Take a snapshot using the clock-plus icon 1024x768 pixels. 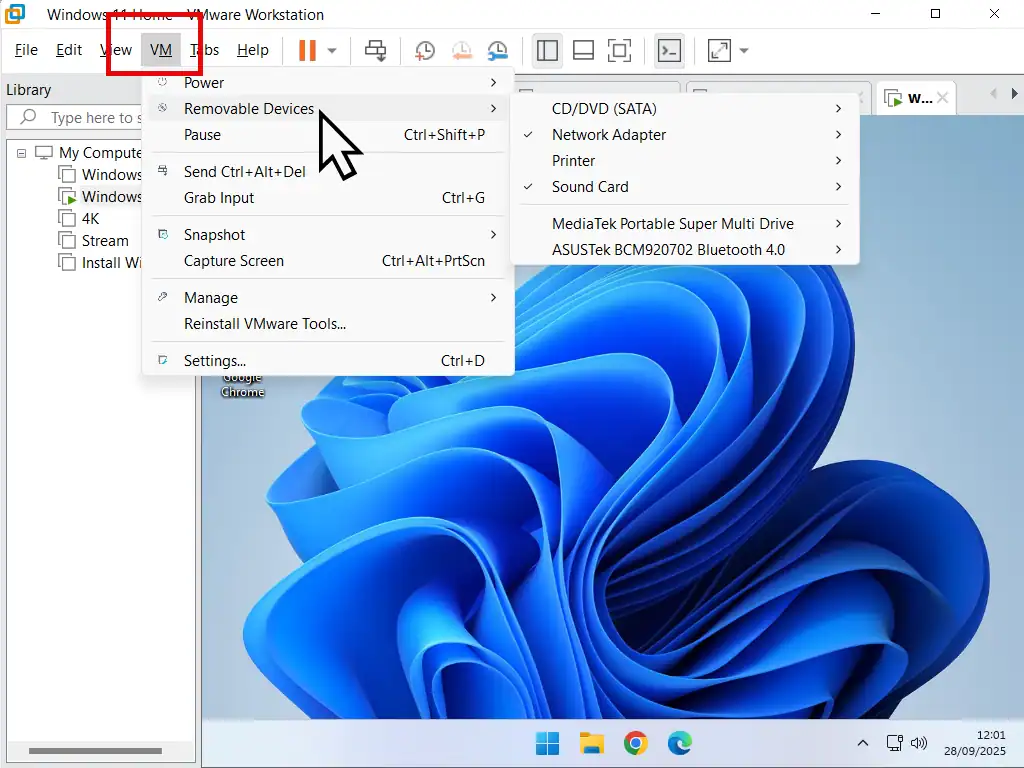(424, 50)
